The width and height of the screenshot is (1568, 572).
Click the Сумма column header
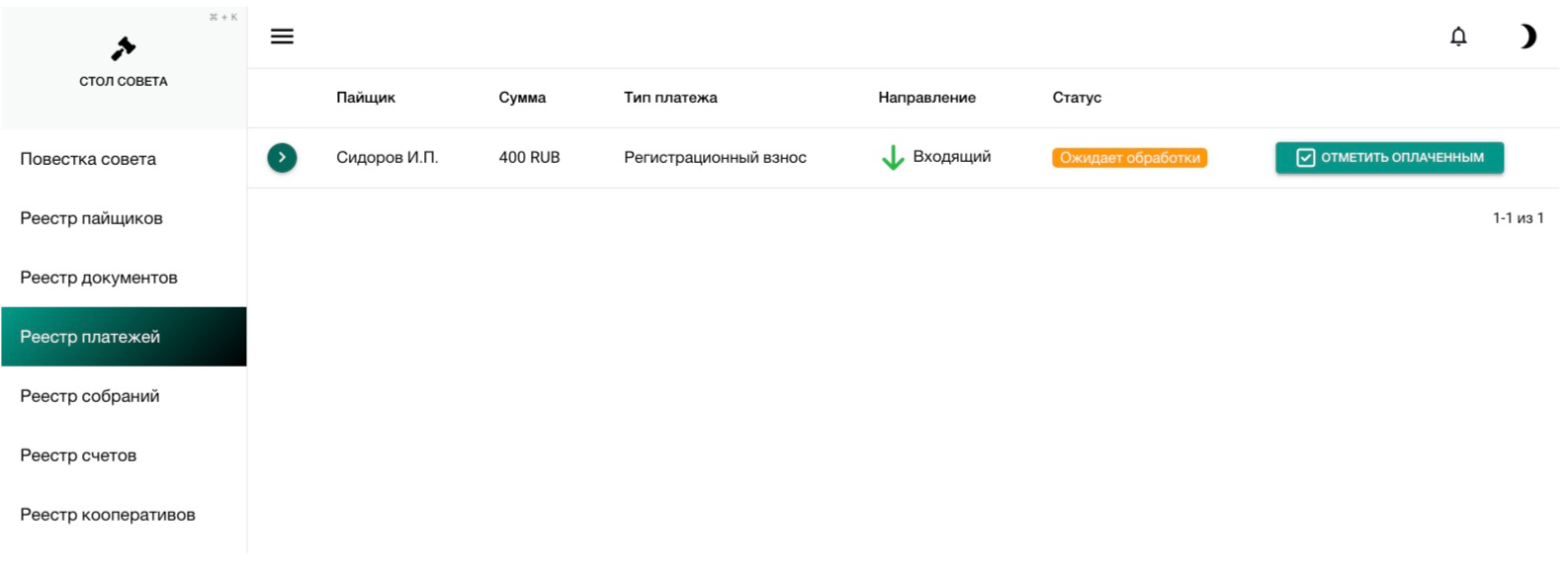pos(522,98)
